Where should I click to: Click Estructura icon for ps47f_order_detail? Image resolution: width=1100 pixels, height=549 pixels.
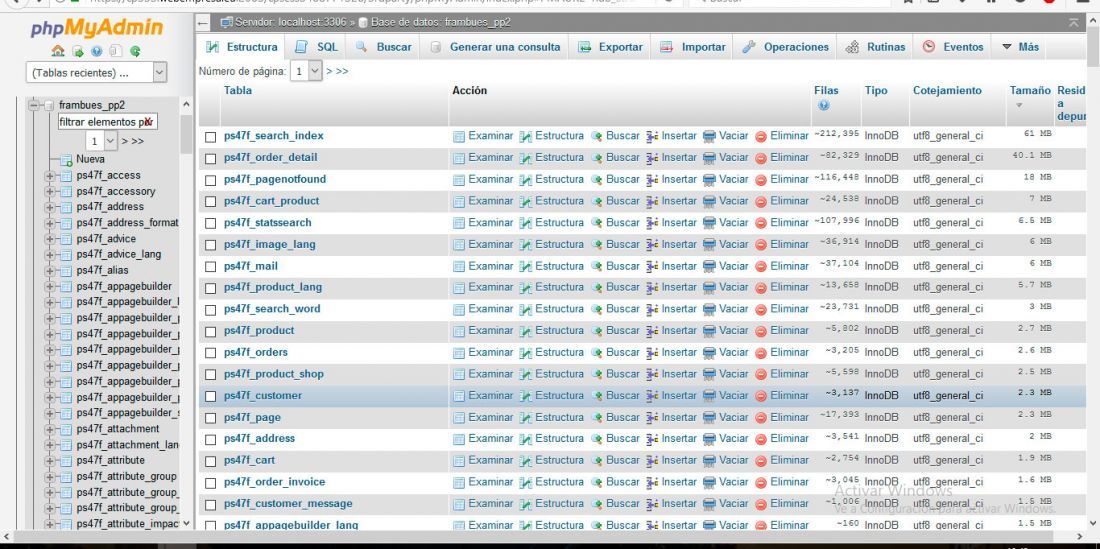[x=525, y=158]
